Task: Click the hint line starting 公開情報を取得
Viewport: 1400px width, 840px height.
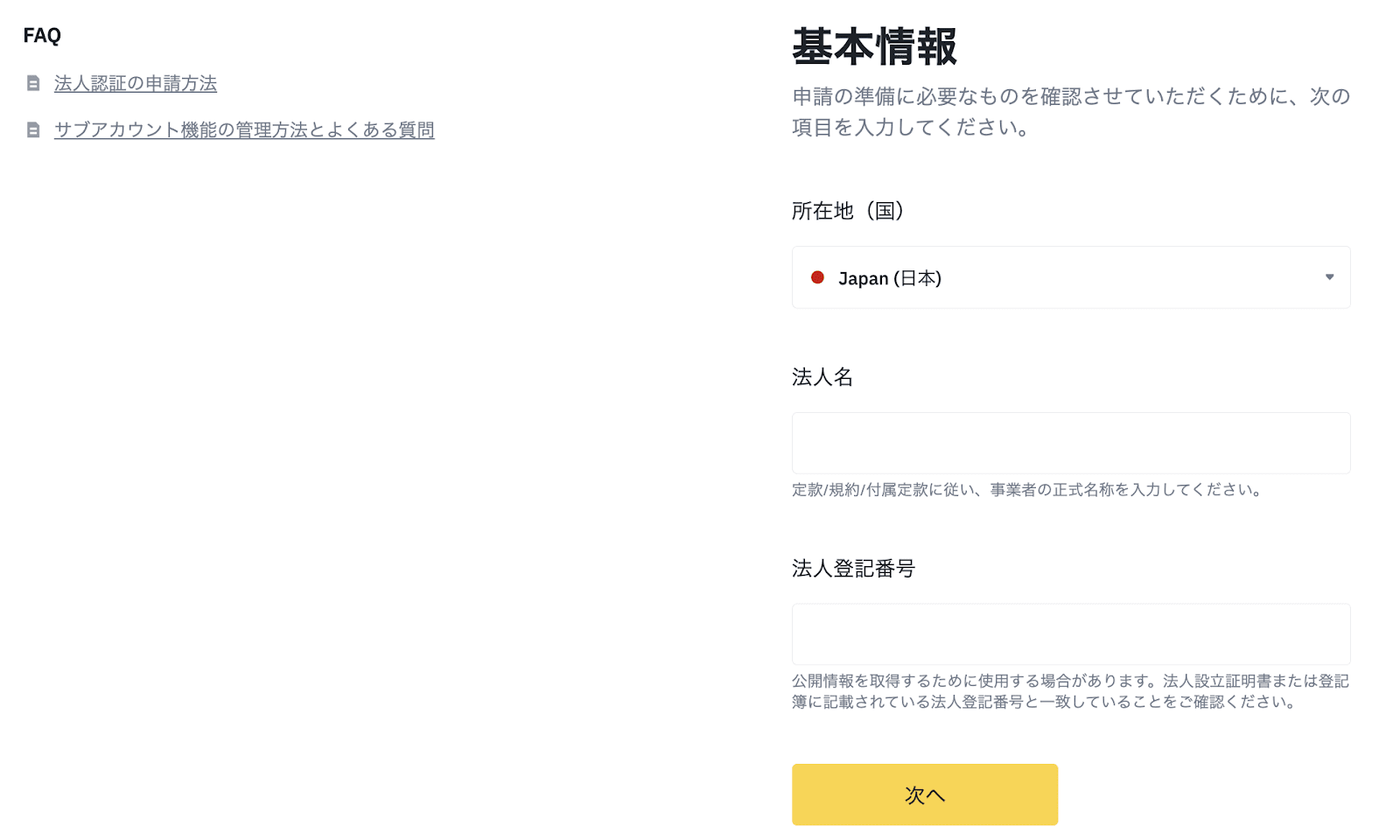Action: pyautogui.click(x=1069, y=681)
